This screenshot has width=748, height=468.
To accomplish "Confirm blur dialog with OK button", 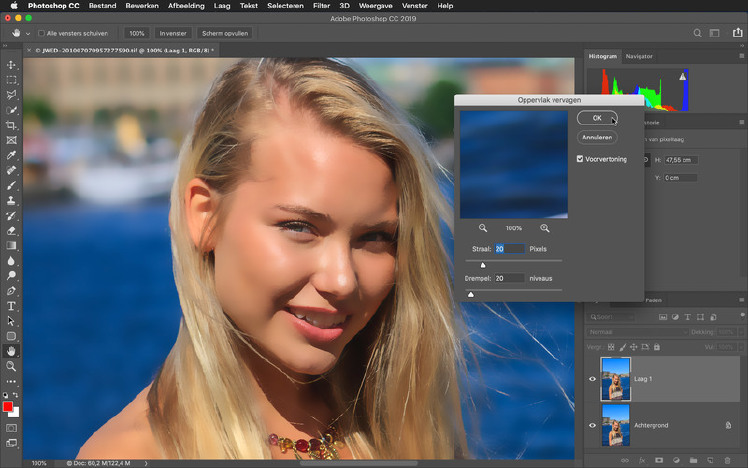I will (x=597, y=118).
